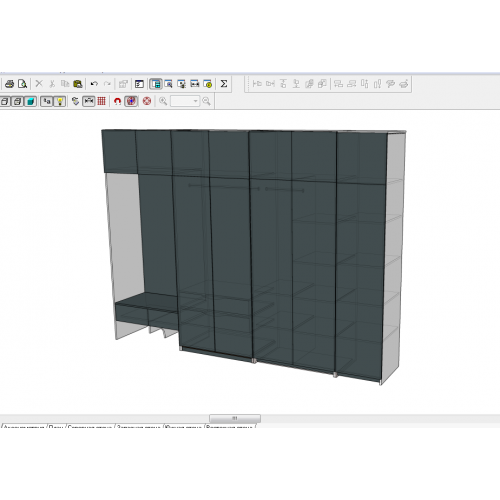Click the red lifebuoy circle icon

click(147, 101)
